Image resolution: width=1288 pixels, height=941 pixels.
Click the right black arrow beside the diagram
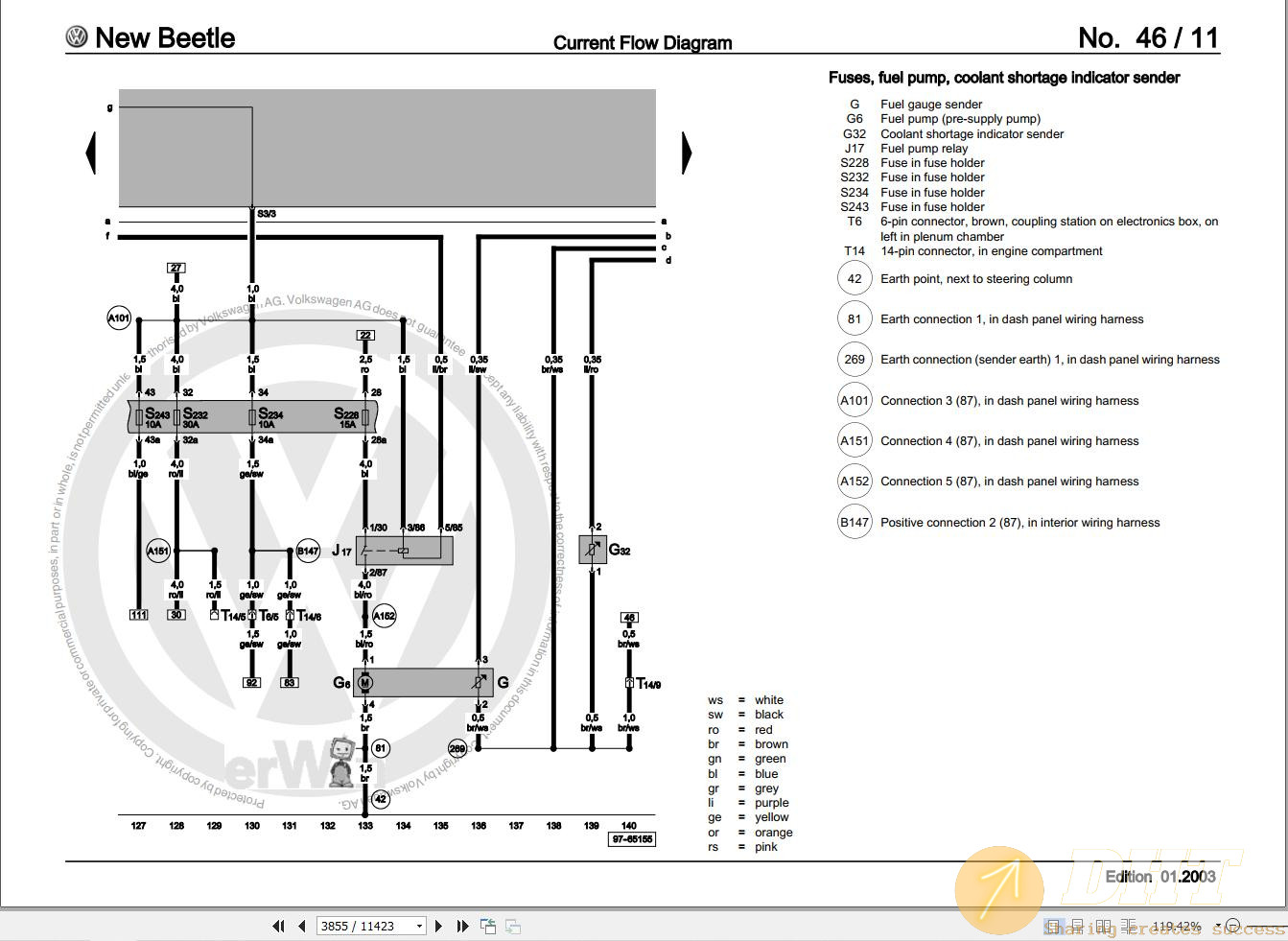(687, 153)
